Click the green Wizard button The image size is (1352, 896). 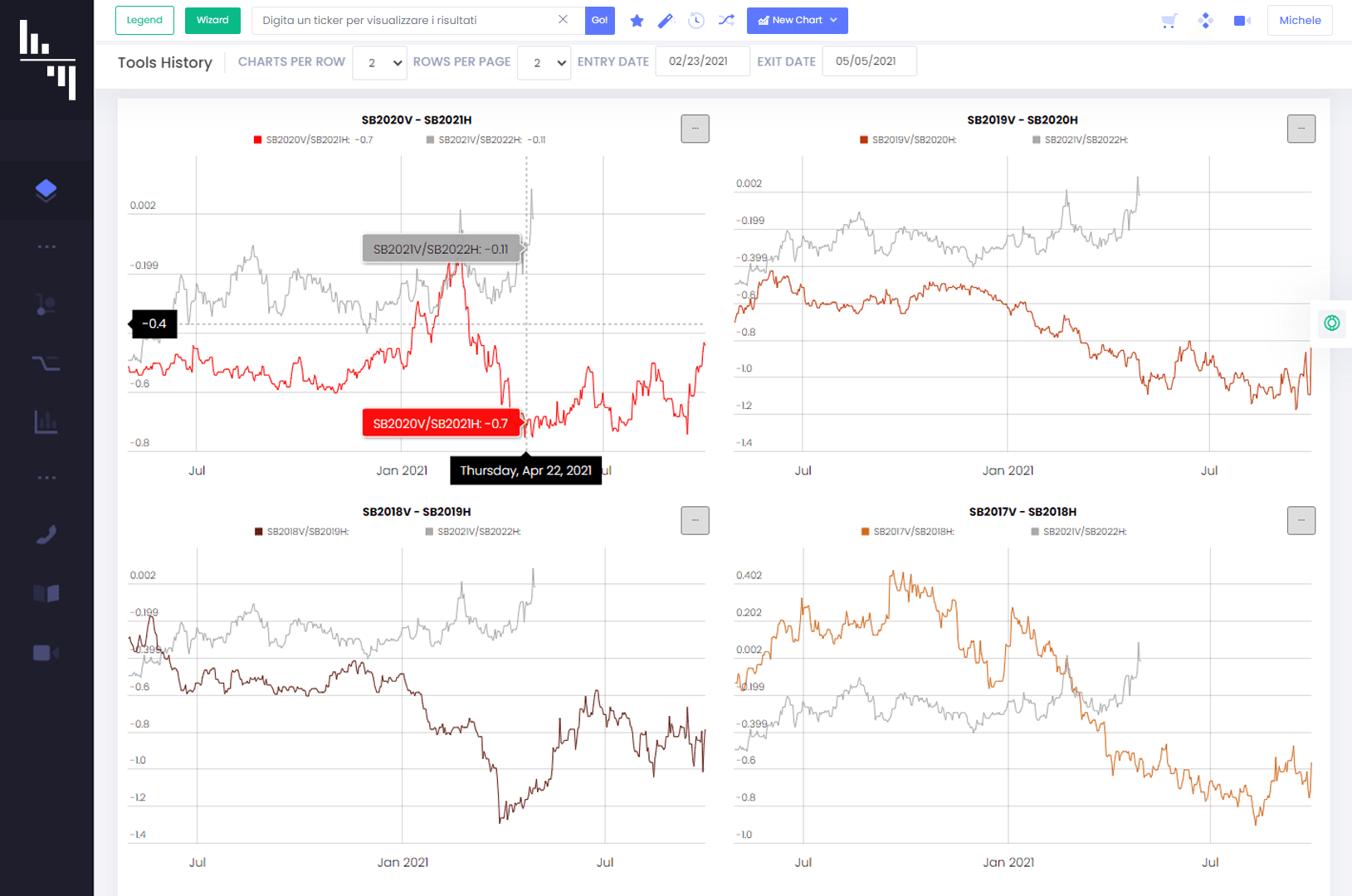click(212, 21)
